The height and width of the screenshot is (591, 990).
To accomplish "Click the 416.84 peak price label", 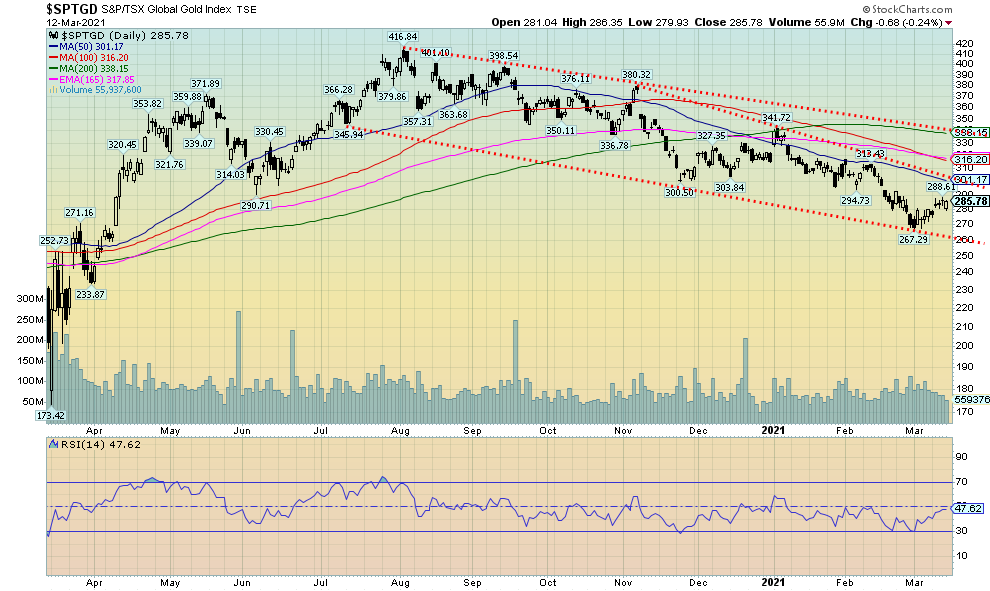I will tap(403, 34).
